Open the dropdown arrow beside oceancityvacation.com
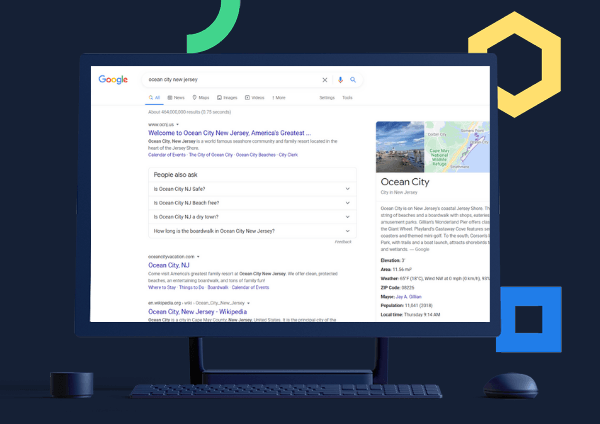The height and width of the screenshot is (424, 600). click(198, 256)
